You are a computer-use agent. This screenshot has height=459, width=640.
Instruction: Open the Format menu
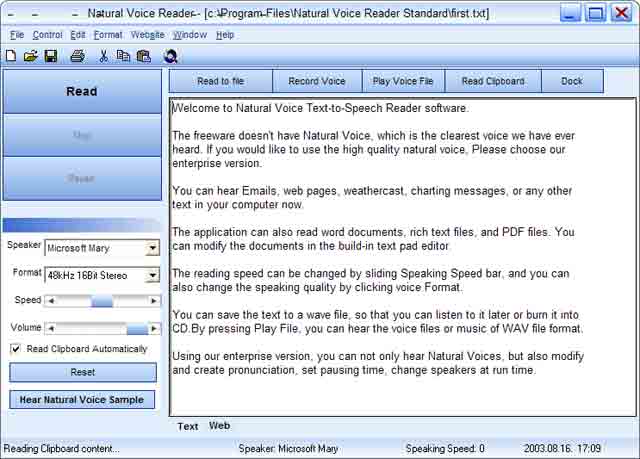pyautogui.click(x=108, y=35)
